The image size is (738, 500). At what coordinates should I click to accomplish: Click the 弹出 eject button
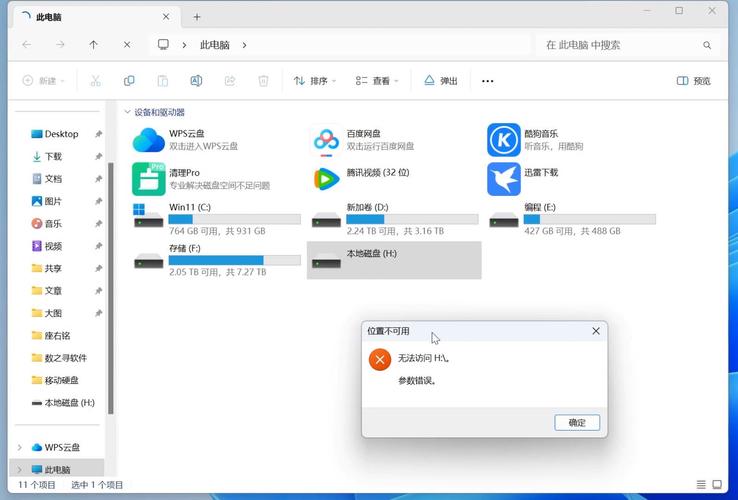pyautogui.click(x=441, y=81)
